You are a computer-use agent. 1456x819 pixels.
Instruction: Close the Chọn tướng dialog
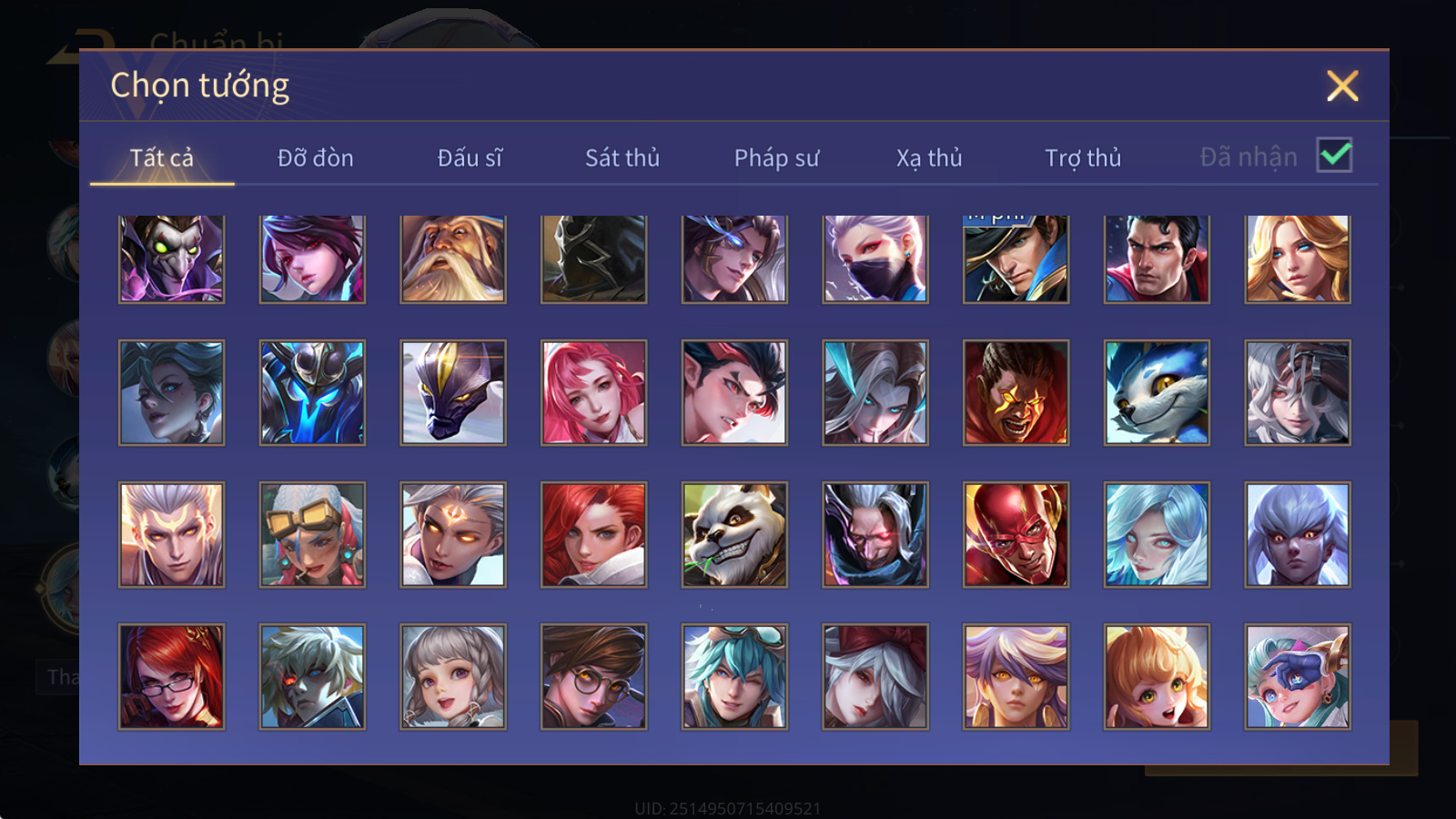[1342, 86]
